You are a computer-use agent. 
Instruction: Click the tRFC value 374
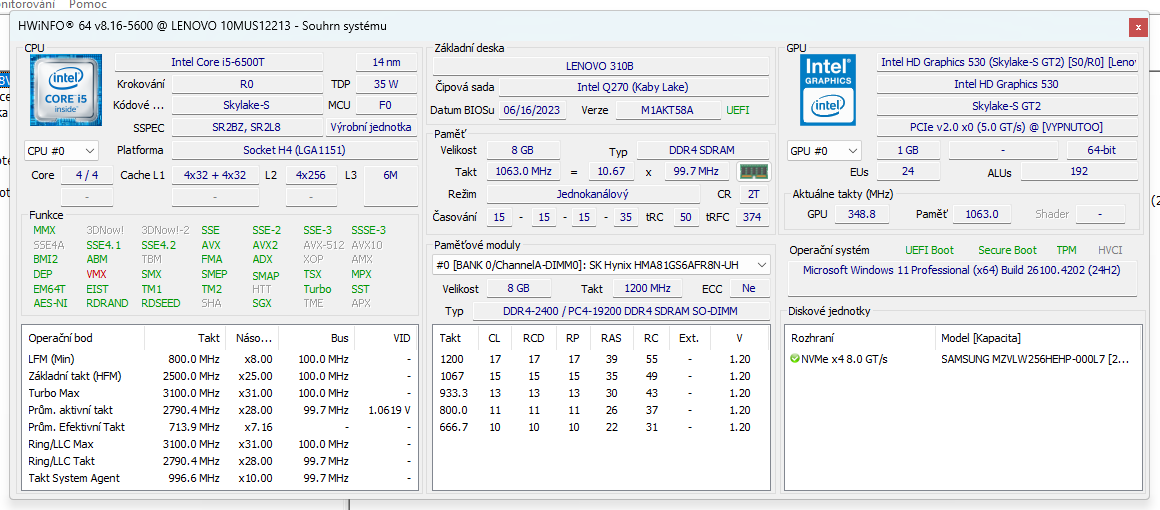coord(752,217)
